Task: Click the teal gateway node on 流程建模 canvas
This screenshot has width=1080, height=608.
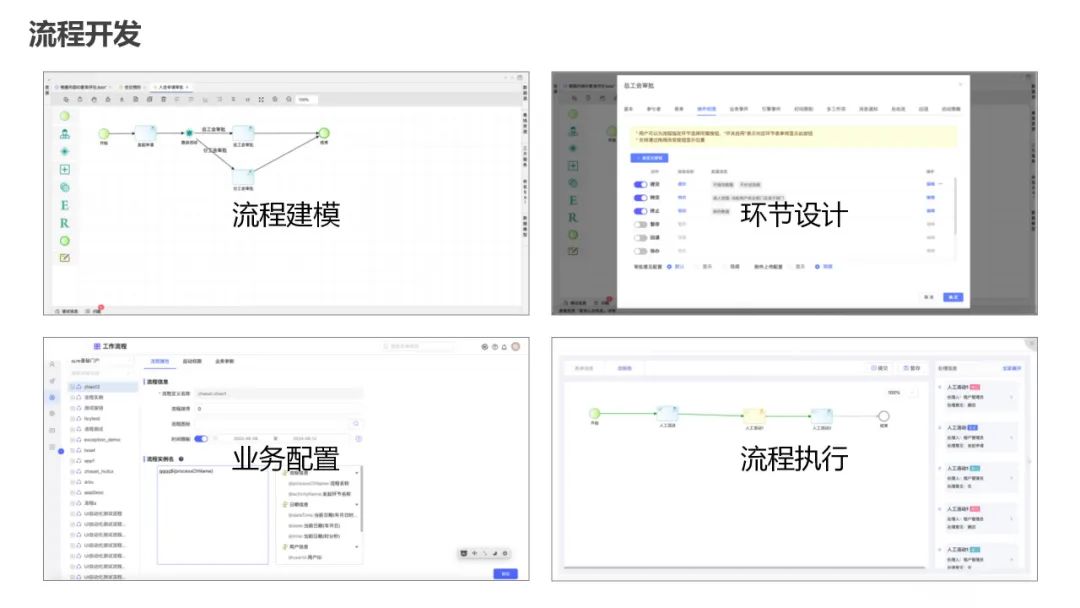Action: 189,133
